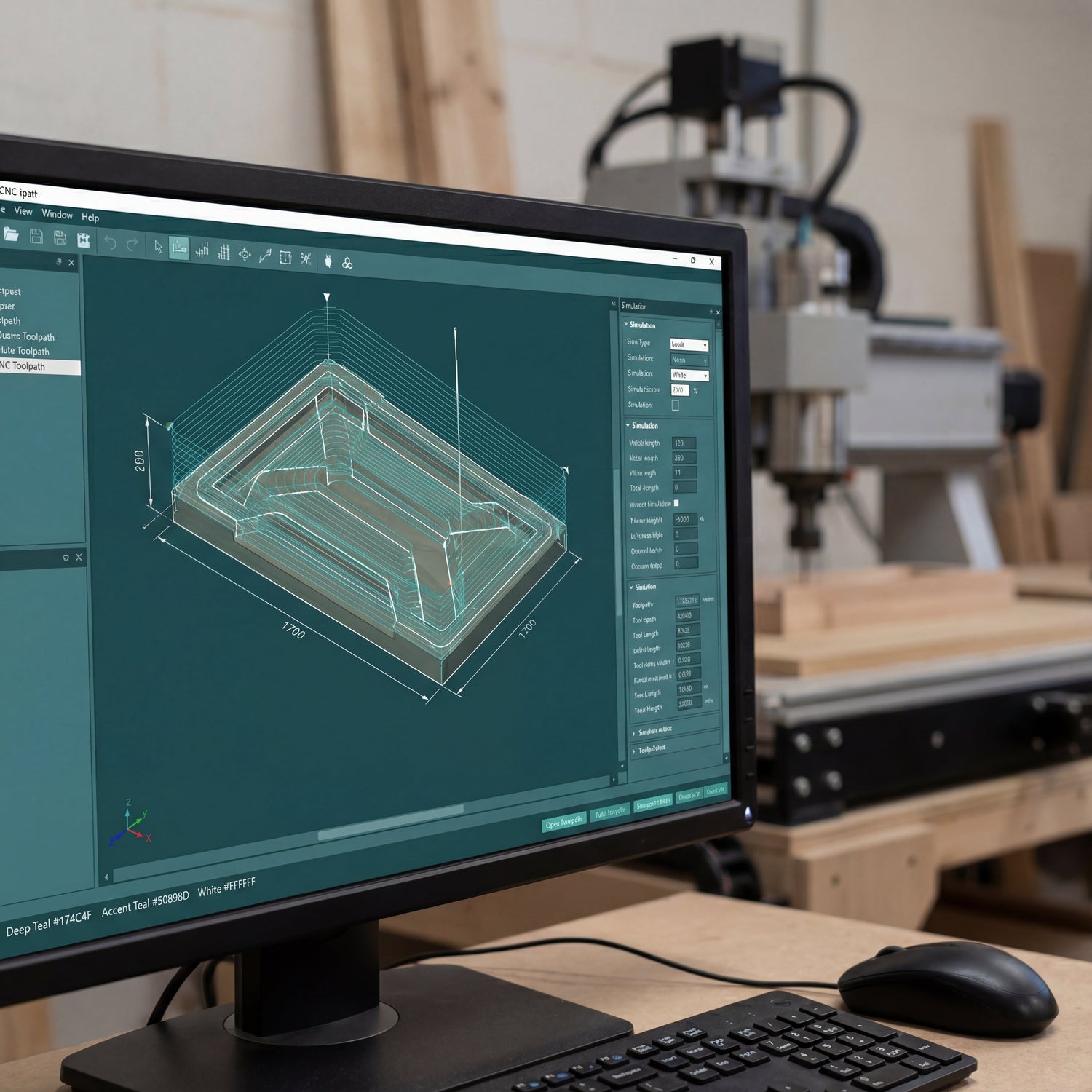The width and height of the screenshot is (1092, 1092).
Task: Select the material removal simulation icon
Action: [x=306, y=259]
